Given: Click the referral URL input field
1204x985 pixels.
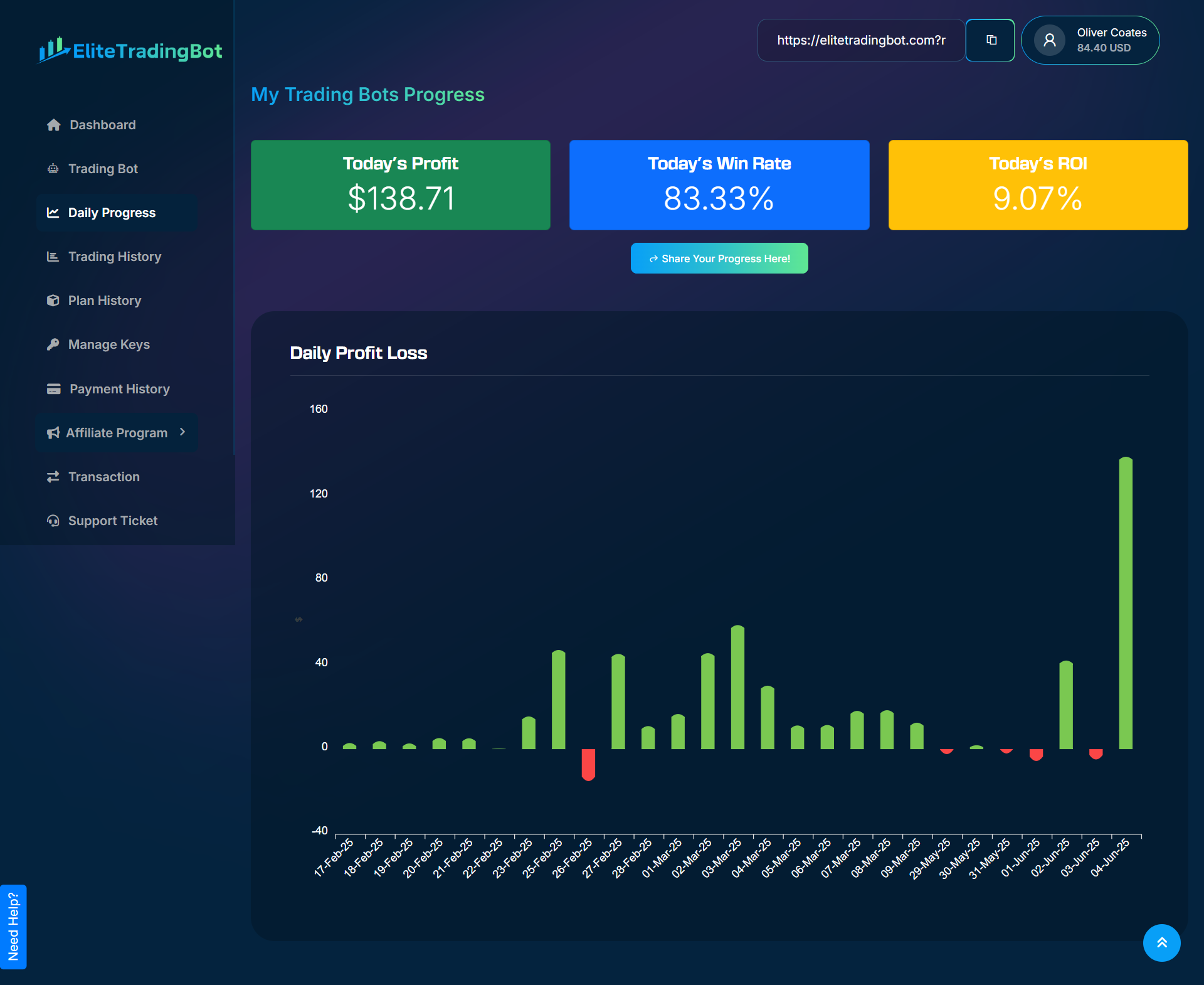Looking at the screenshot, I should click(860, 40).
